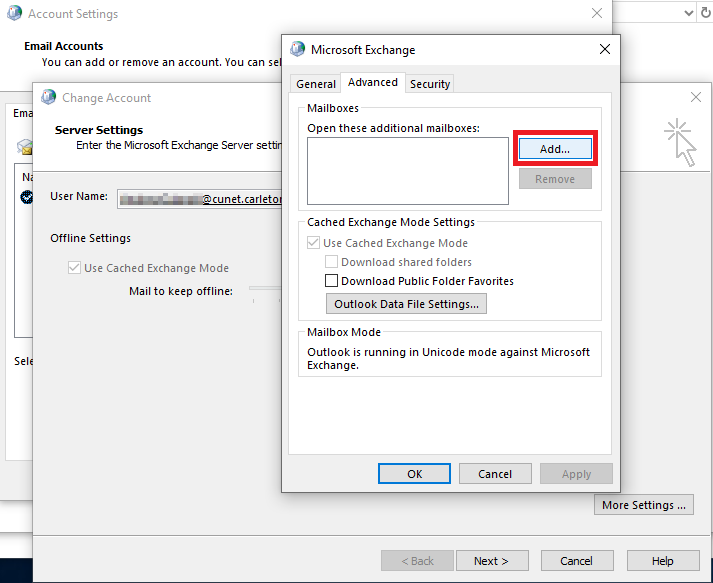Switch to the General tab

click(x=316, y=84)
